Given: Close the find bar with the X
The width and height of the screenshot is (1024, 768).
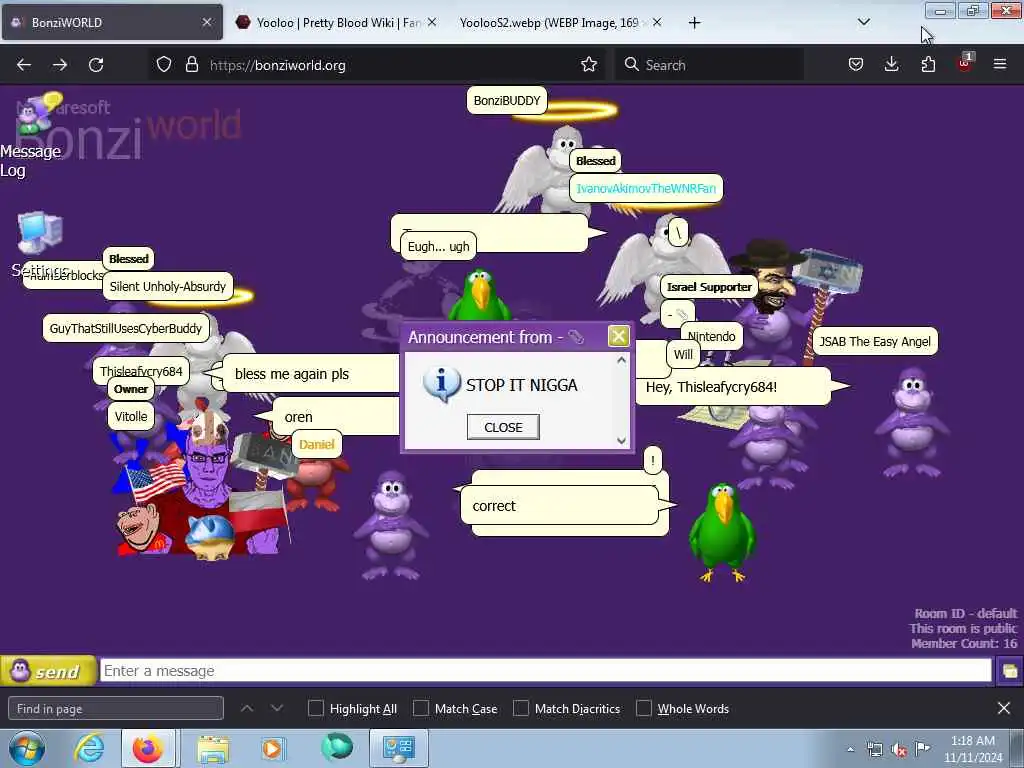Looking at the screenshot, I should tap(1004, 708).
